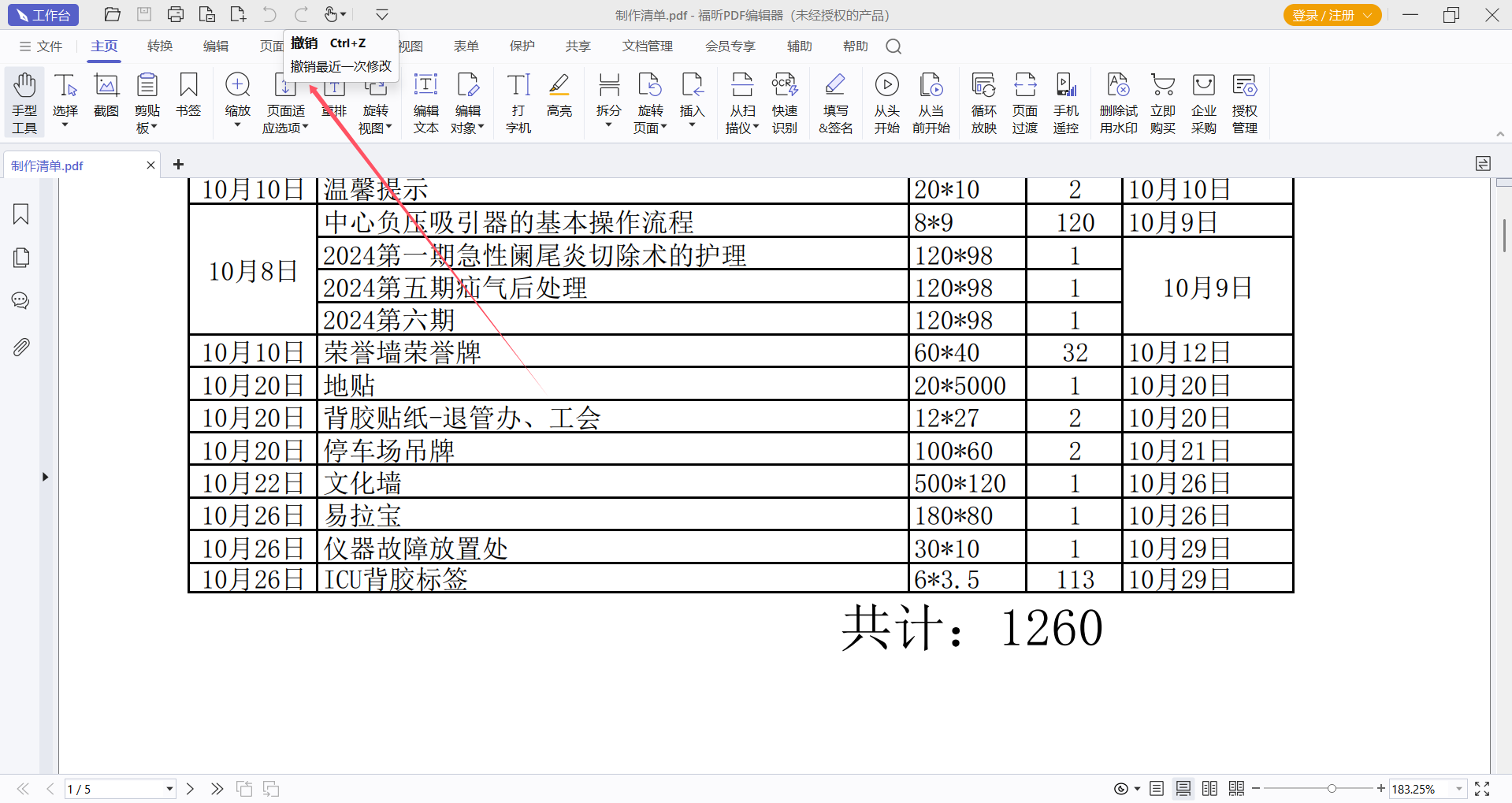Image resolution: width=1512 pixels, height=803 pixels.
Task: Expand the zoom percentage dropdown
Action: click(x=1458, y=789)
